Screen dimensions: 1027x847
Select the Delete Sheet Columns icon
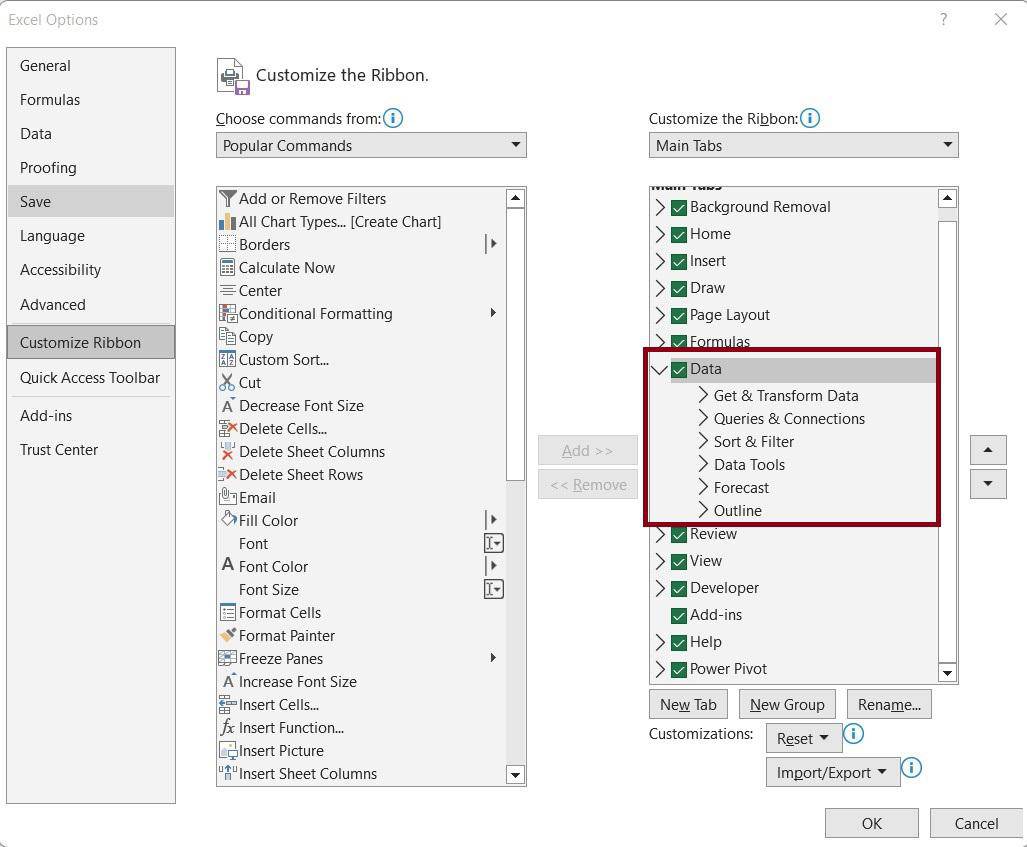227,451
